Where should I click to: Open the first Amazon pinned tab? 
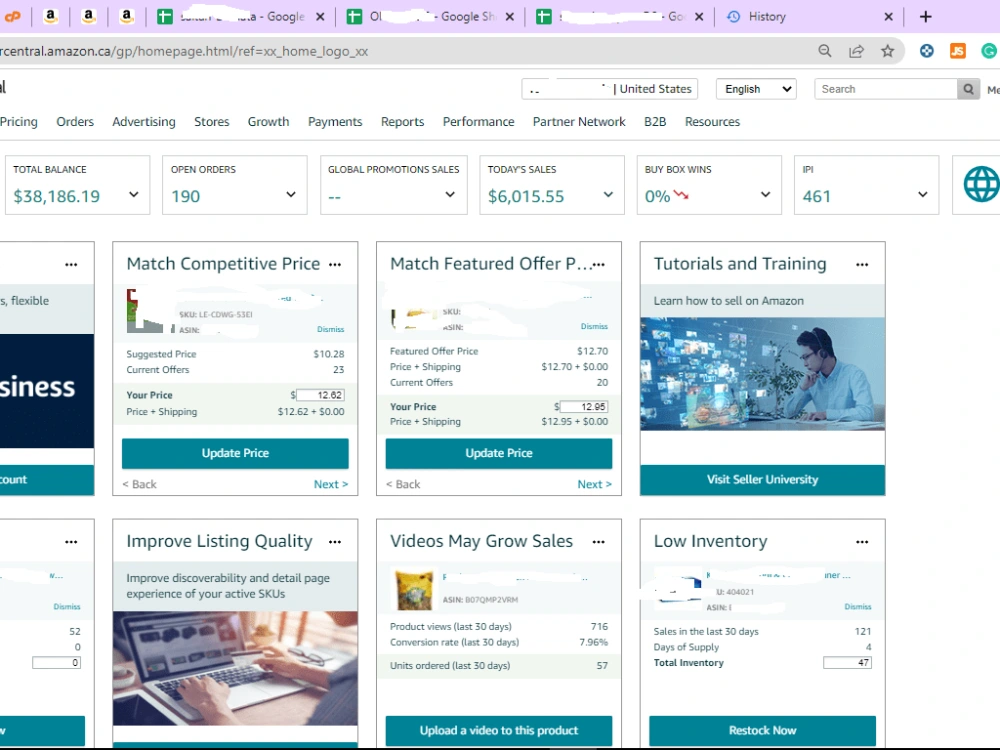[50, 17]
